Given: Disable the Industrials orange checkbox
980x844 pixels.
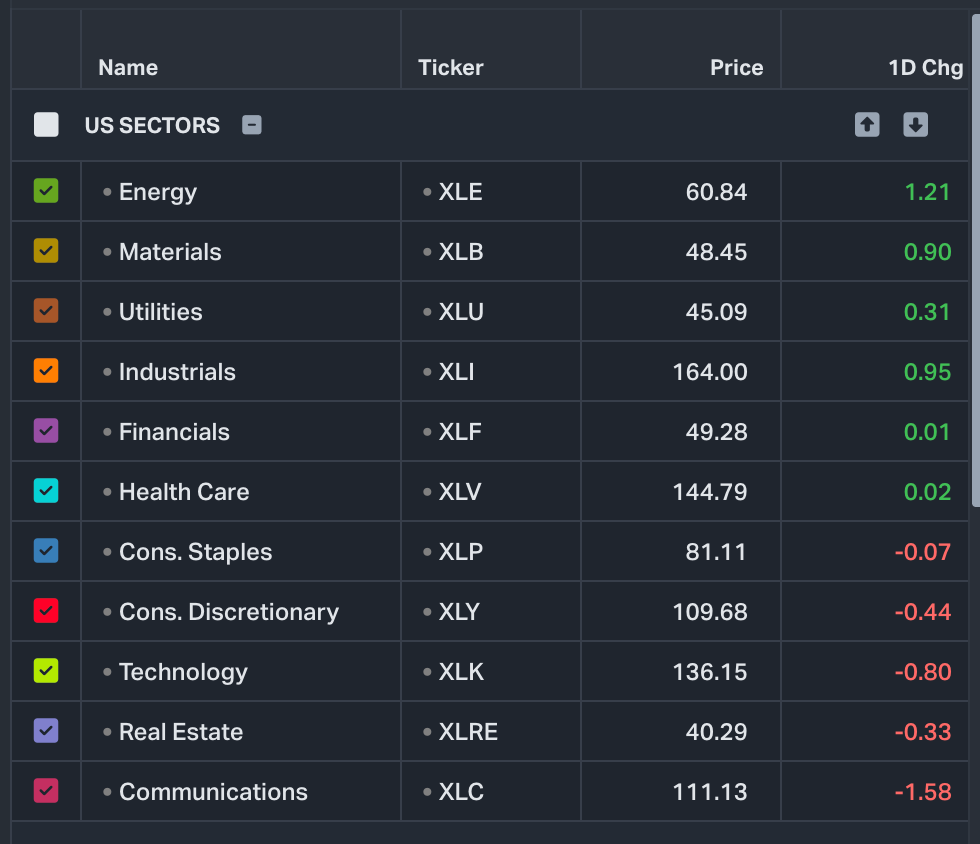Looking at the screenshot, I should click(46, 371).
